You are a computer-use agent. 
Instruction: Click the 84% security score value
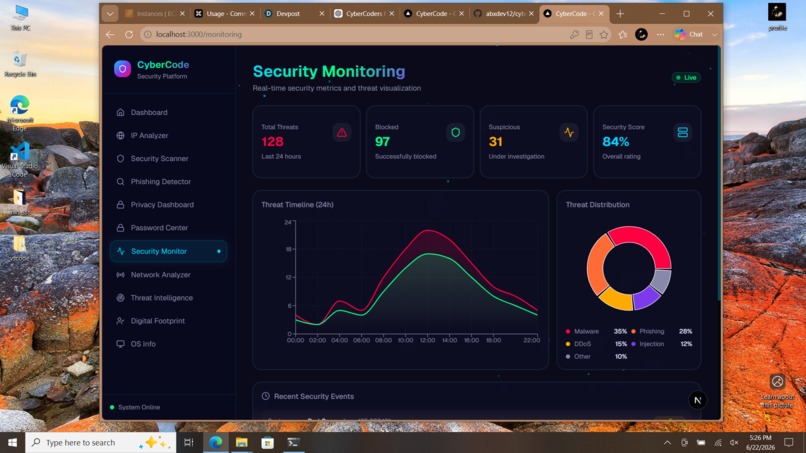pyautogui.click(x=615, y=141)
